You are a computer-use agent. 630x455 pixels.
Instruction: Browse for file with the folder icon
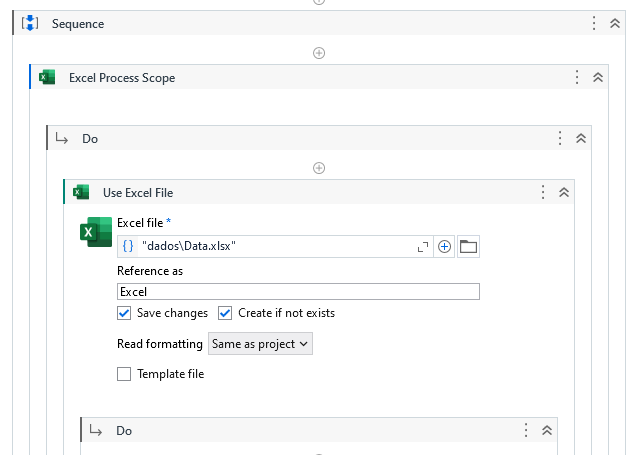coord(468,246)
